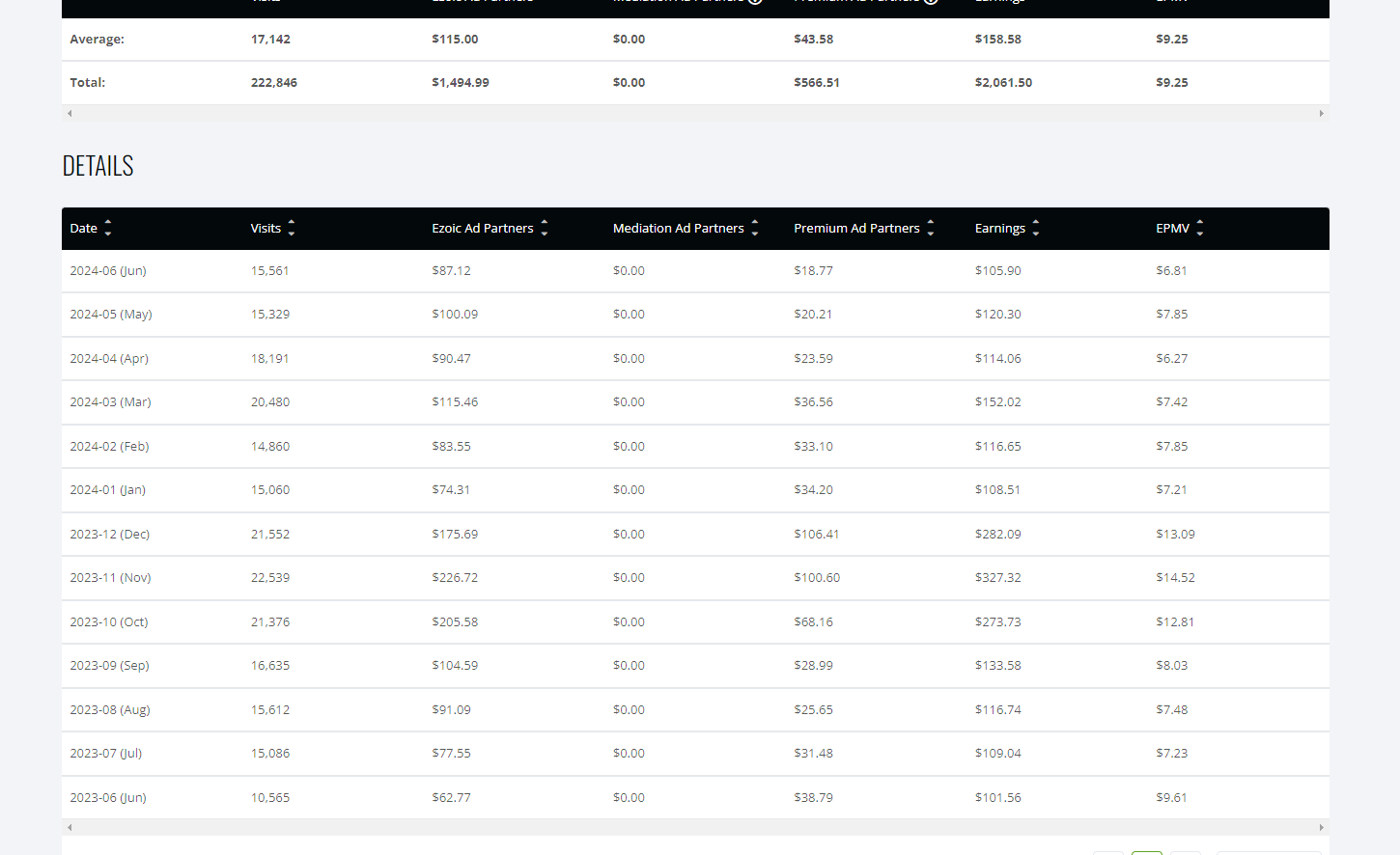Click sort arrows next to Earnings
The image size is (1400, 855).
point(1036,229)
